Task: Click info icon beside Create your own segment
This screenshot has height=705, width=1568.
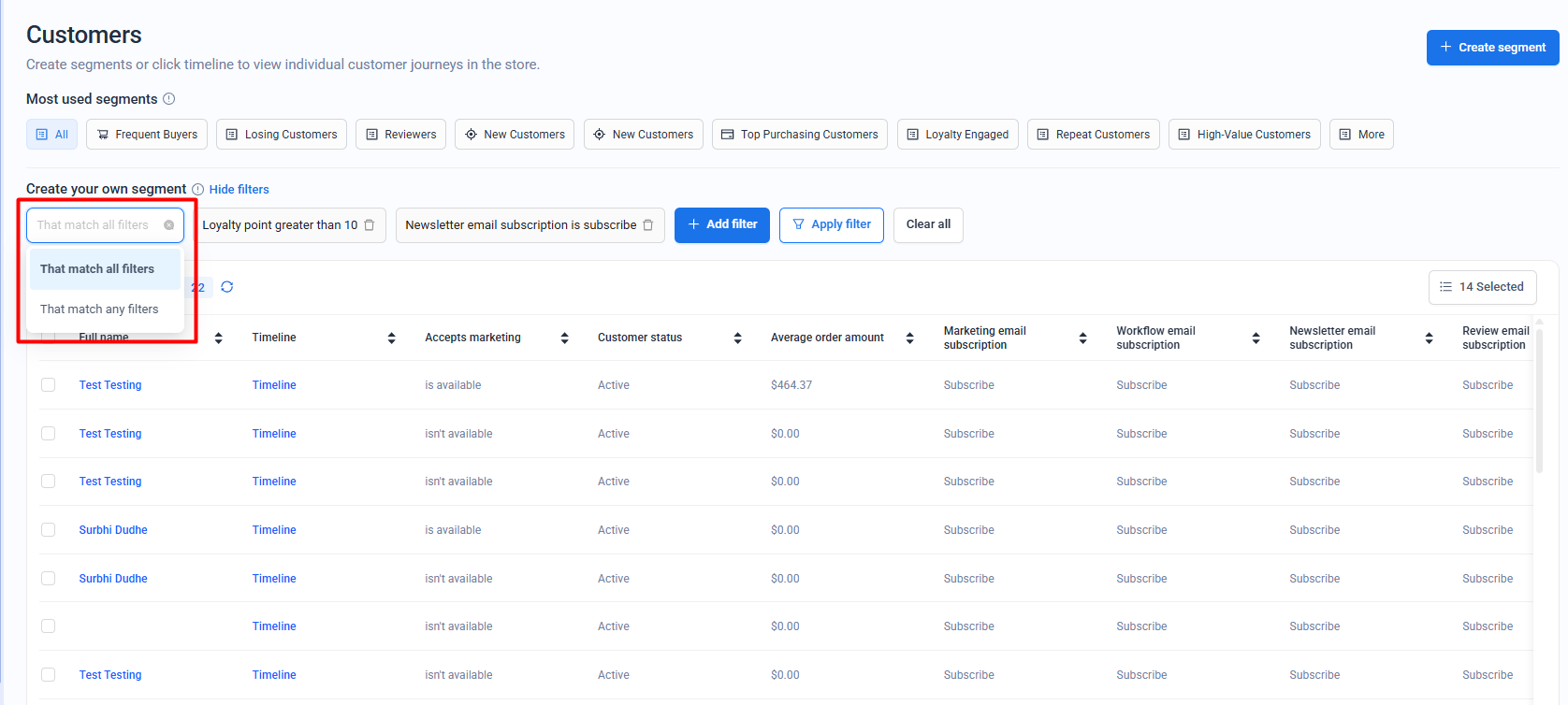Action: coord(197,190)
